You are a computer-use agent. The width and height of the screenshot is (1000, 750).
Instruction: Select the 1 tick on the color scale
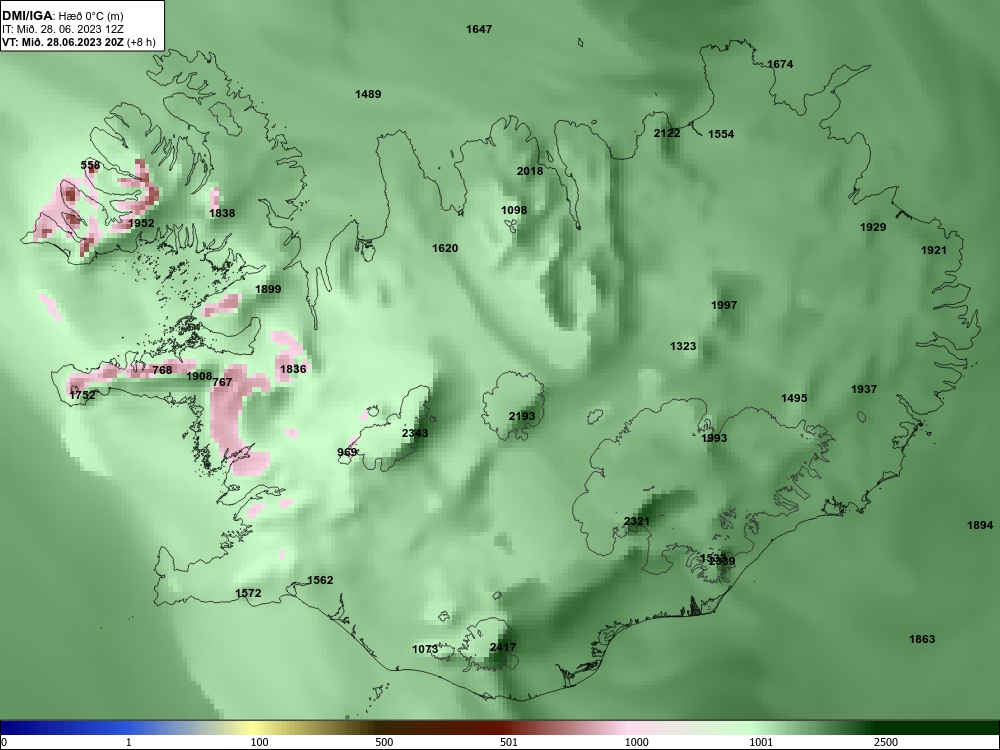129,743
